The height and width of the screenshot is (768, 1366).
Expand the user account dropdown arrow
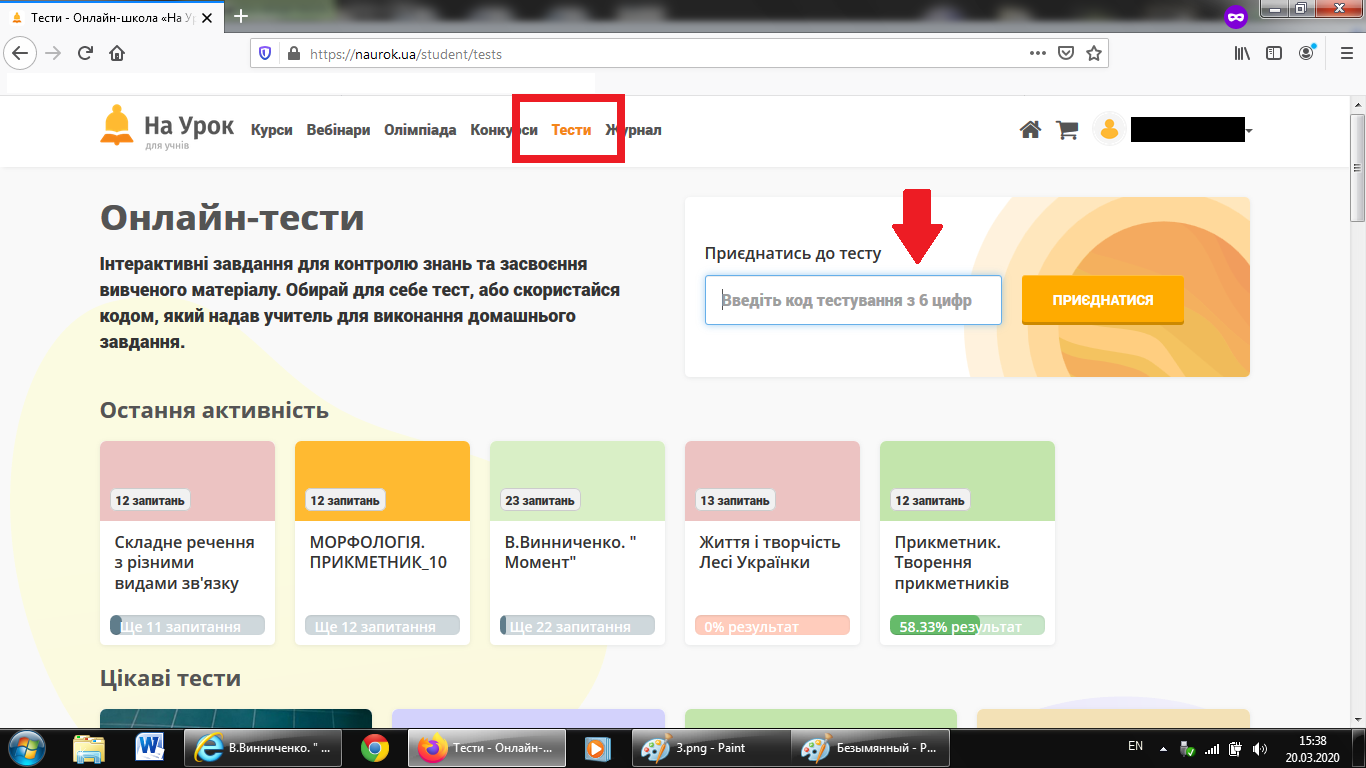tap(1248, 131)
